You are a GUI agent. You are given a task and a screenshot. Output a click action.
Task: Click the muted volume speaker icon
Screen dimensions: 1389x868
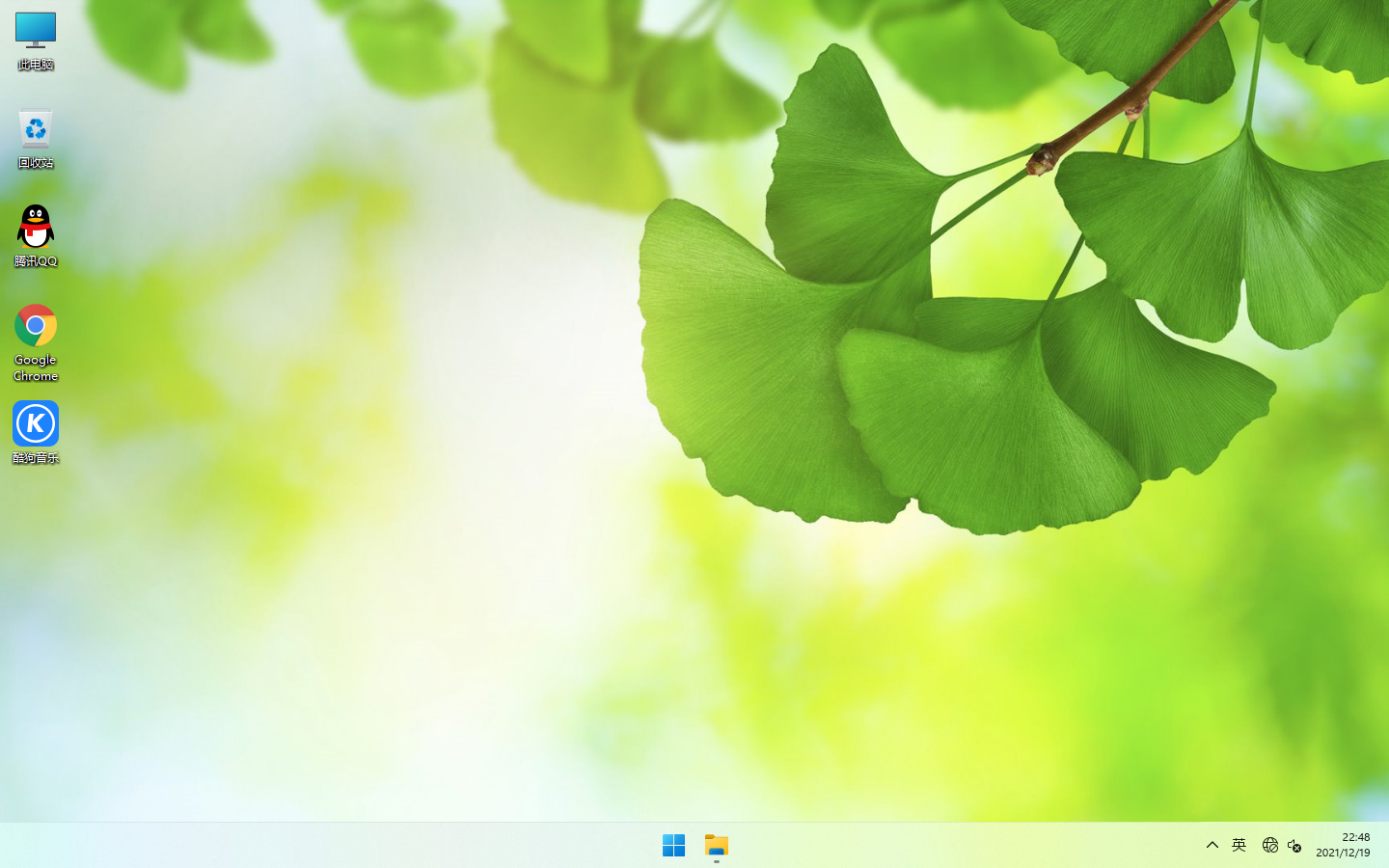tap(1294, 846)
